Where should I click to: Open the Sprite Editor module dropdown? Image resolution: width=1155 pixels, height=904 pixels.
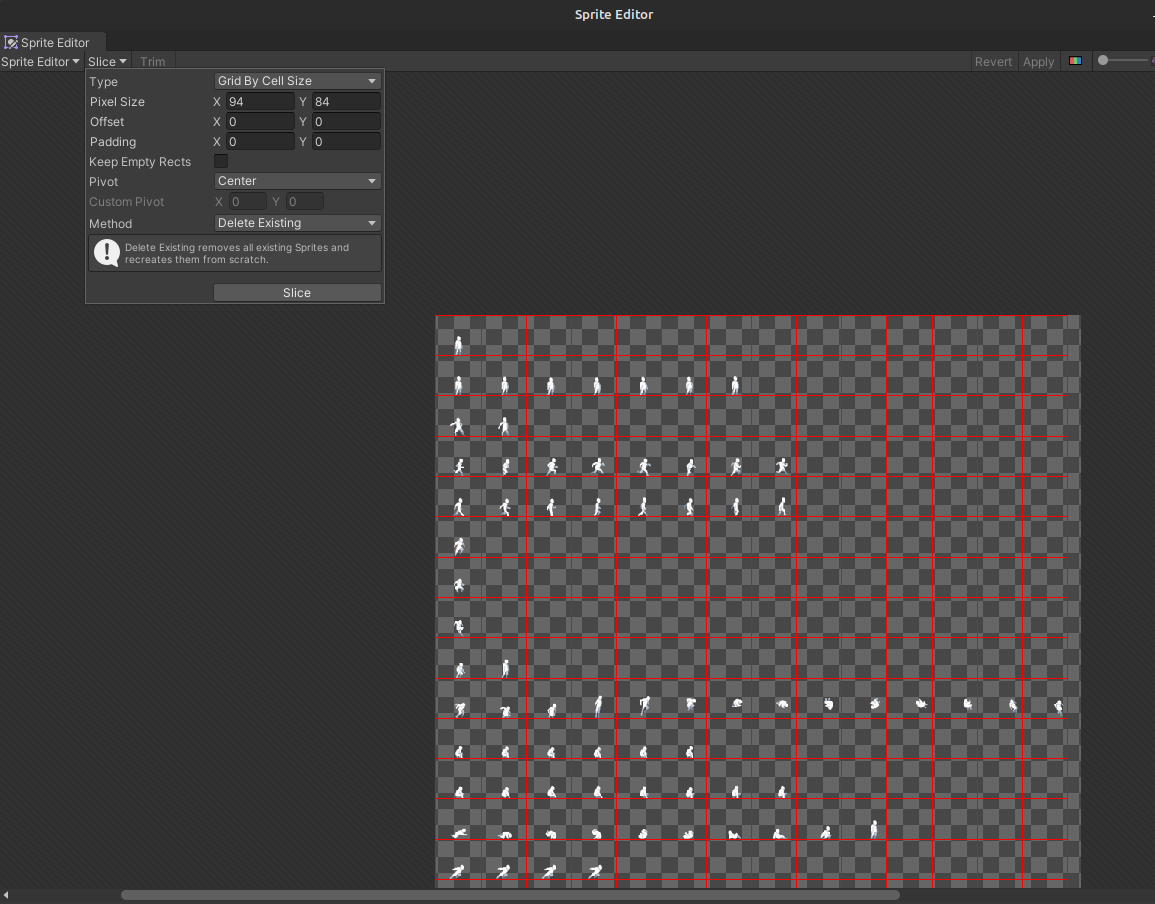[x=40, y=62]
